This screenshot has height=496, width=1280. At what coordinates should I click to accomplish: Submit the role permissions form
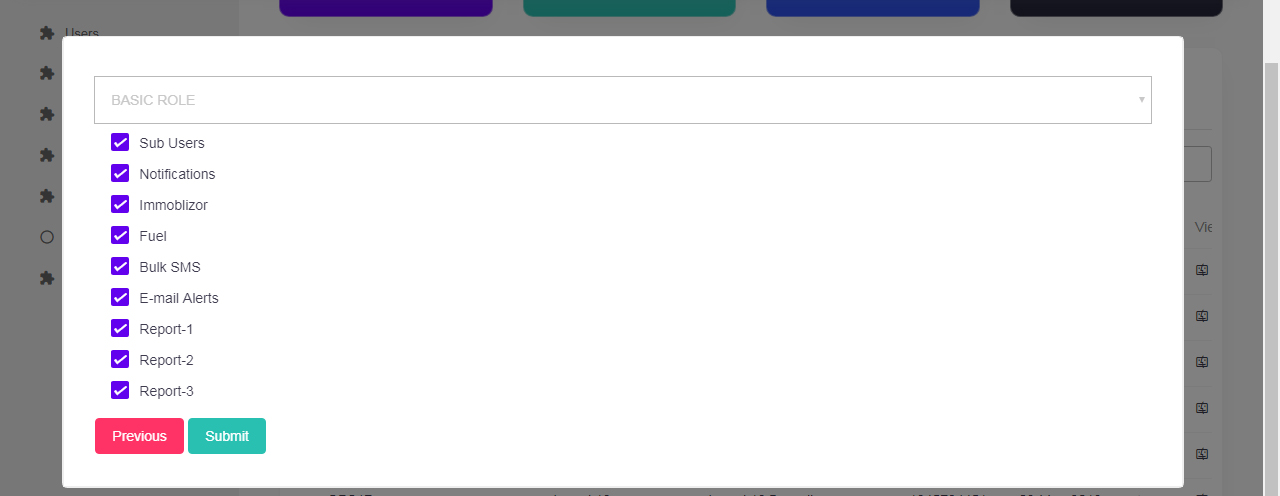tap(227, 436)
